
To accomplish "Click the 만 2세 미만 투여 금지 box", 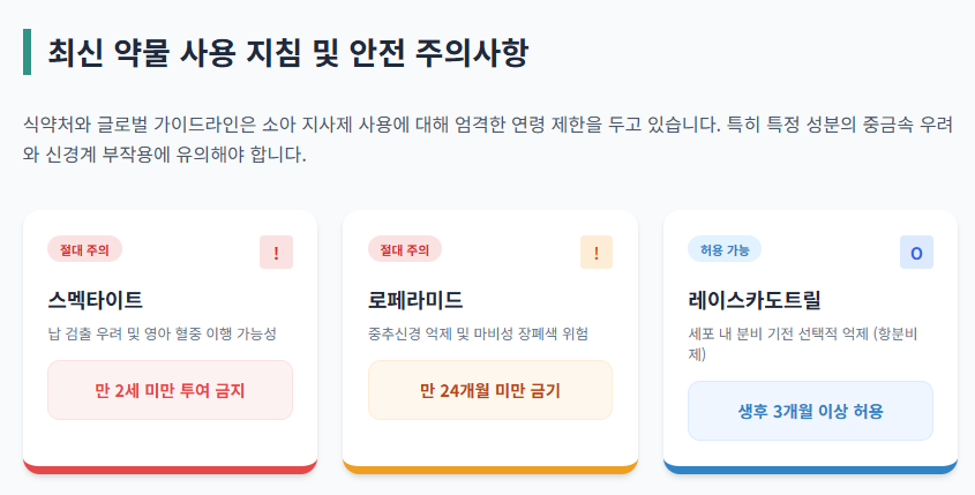I will pyautogui.click(x=170, y=390).
